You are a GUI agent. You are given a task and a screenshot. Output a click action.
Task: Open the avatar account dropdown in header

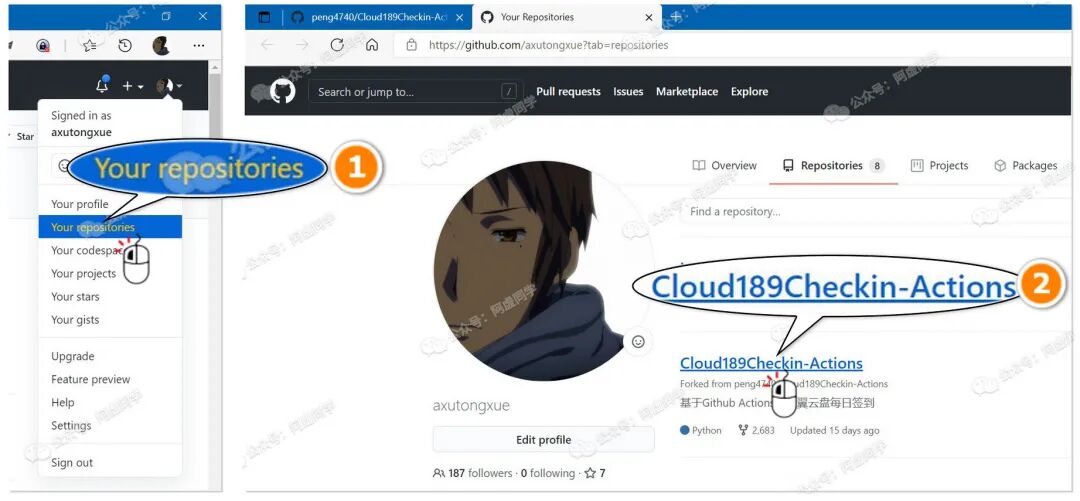click(169, 86)
